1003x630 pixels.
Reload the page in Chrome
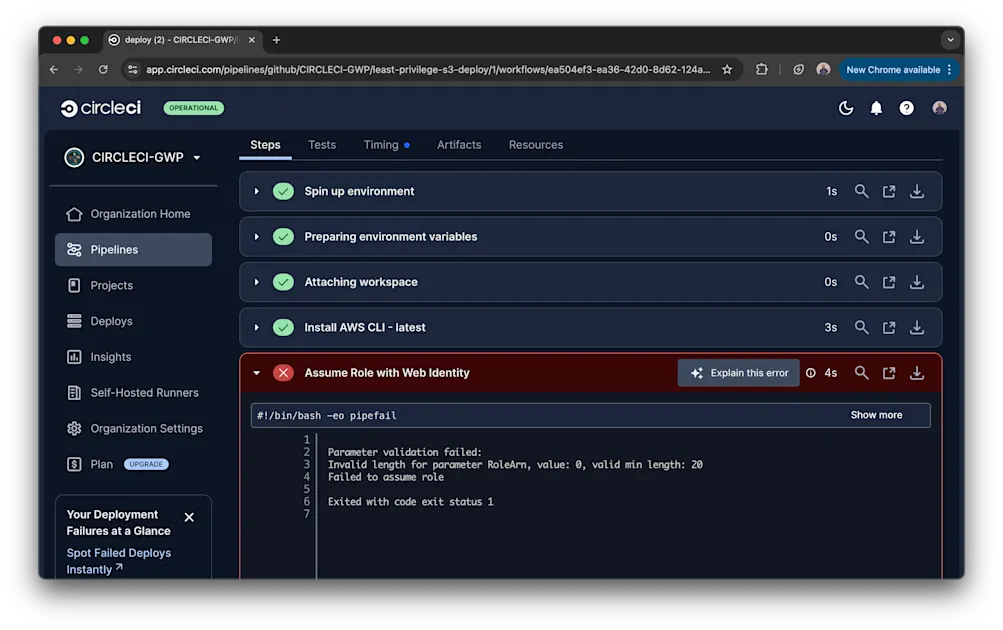point(103,69)
